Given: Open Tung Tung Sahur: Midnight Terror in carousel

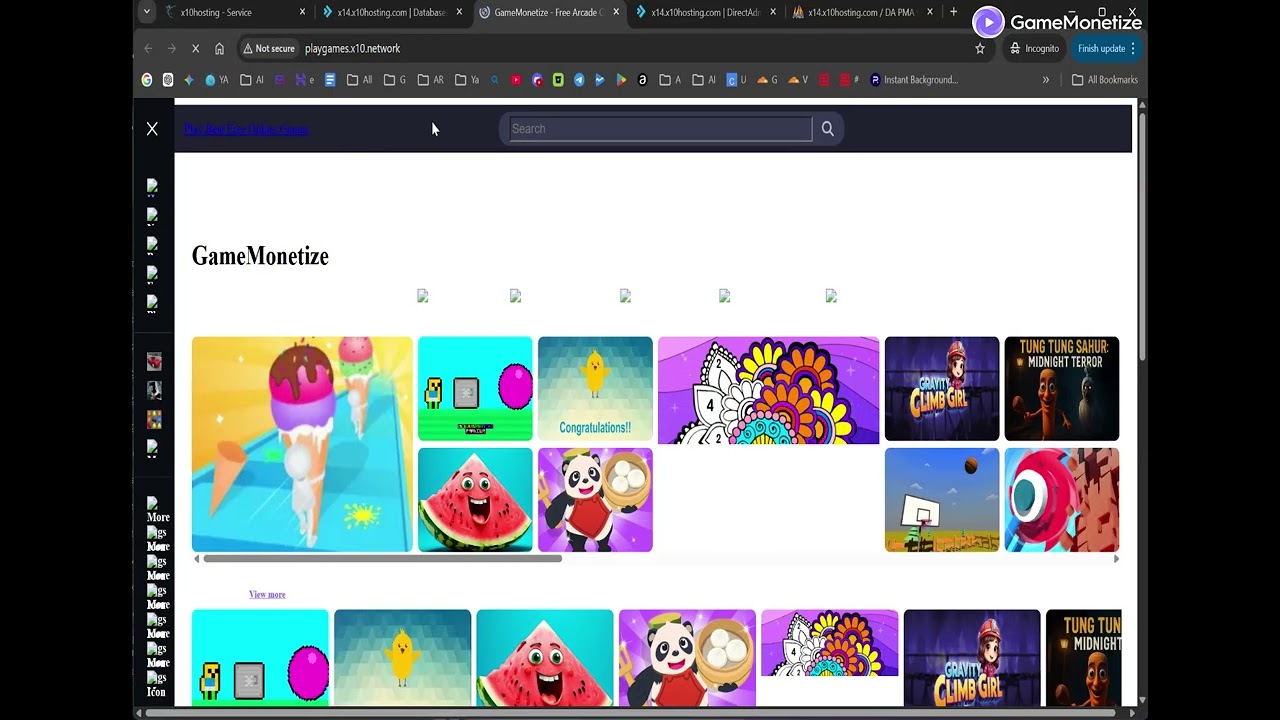Looking at the screenshot, I should [1062, 389].
